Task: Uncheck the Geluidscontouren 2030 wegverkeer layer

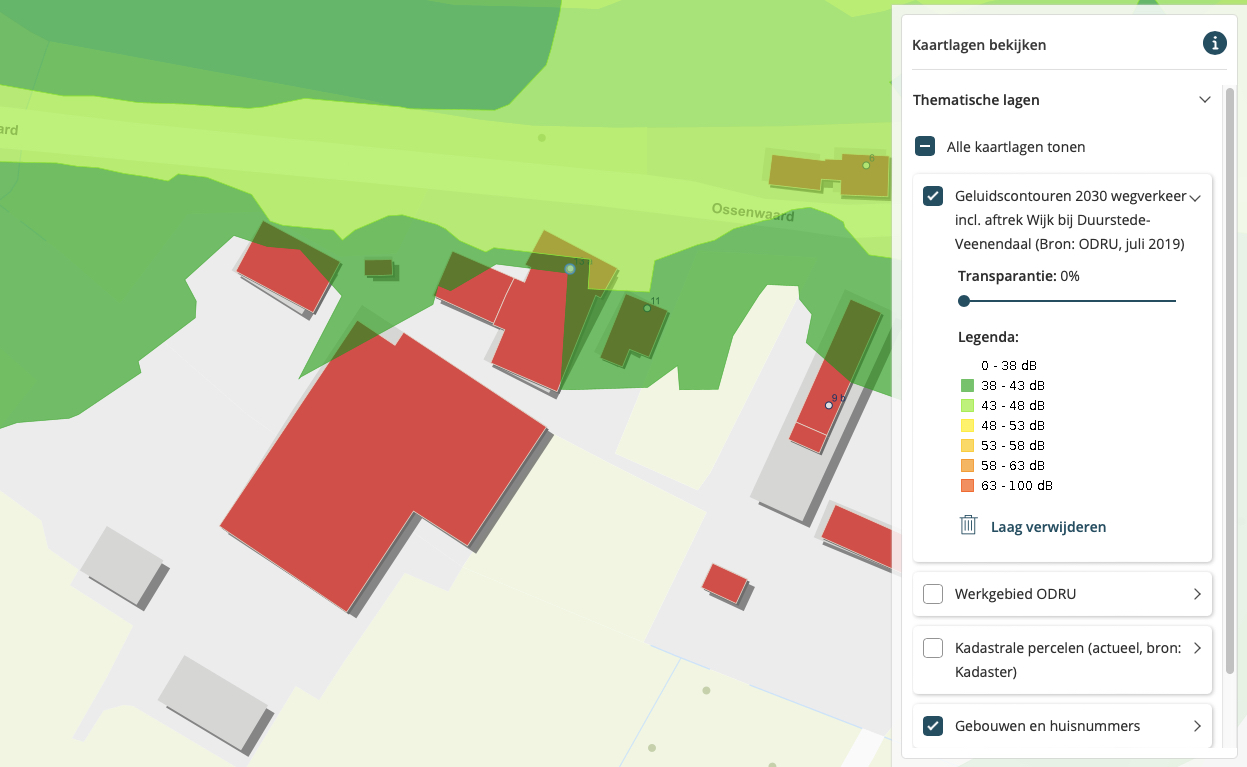Action: click(933, 196)
